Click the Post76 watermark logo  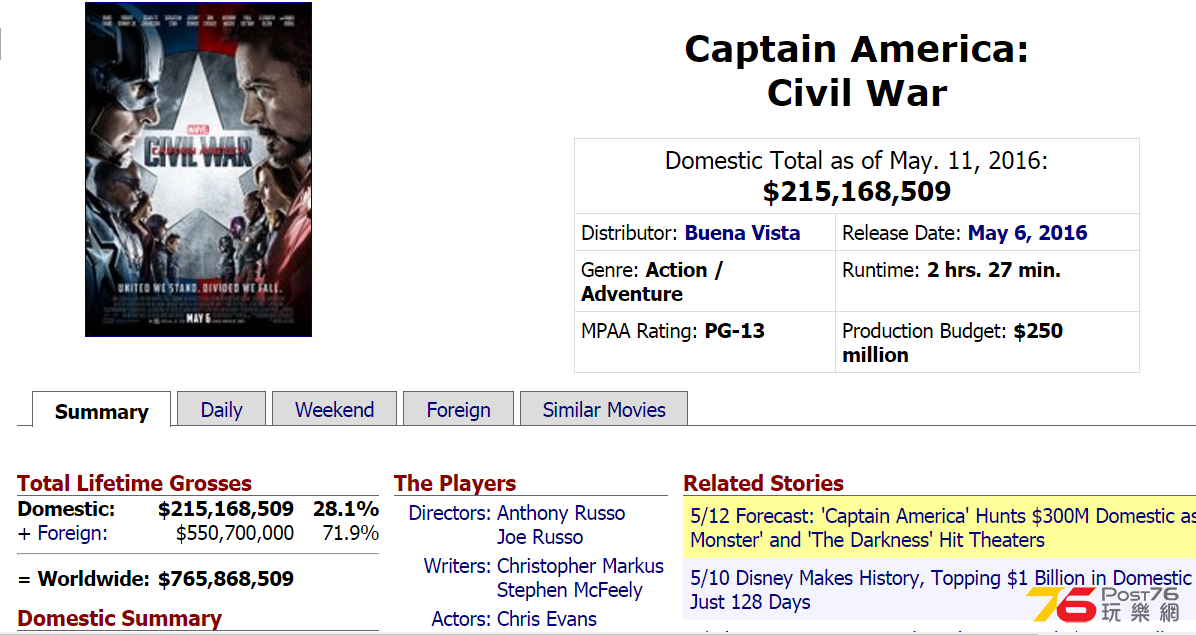pos(1104,605)
